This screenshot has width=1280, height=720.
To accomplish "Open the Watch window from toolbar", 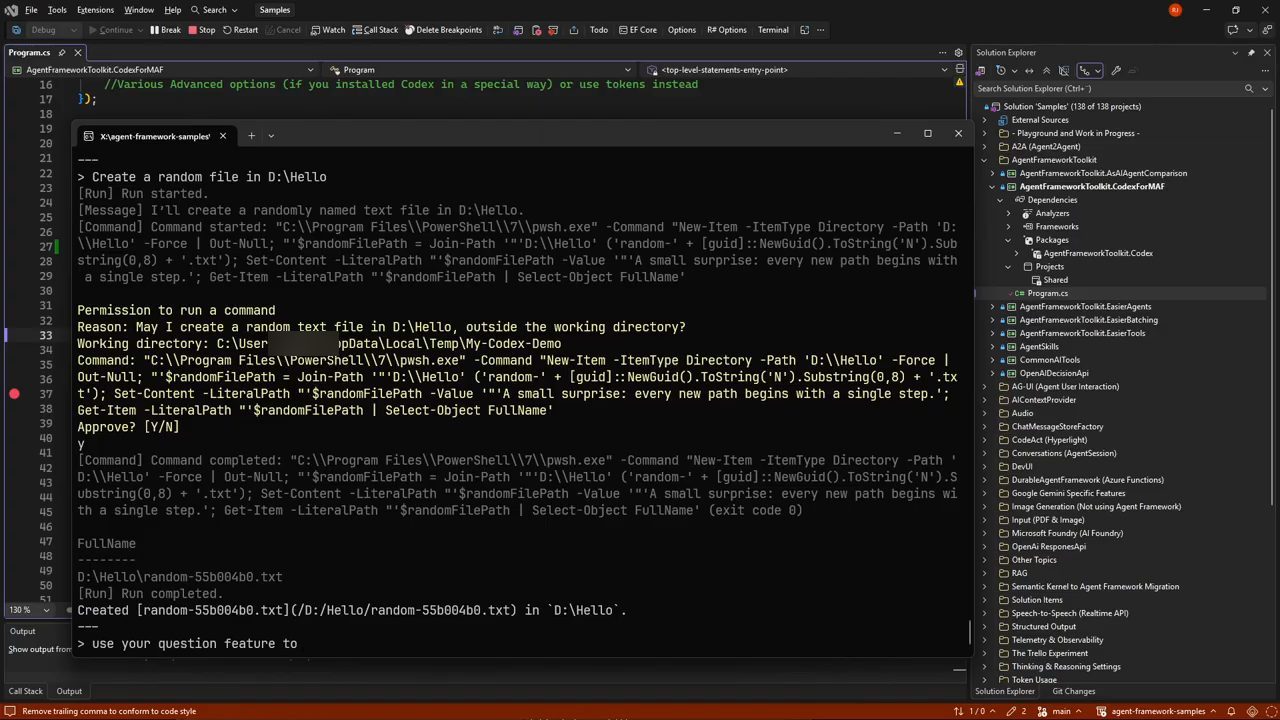I will tap(327, 30).
